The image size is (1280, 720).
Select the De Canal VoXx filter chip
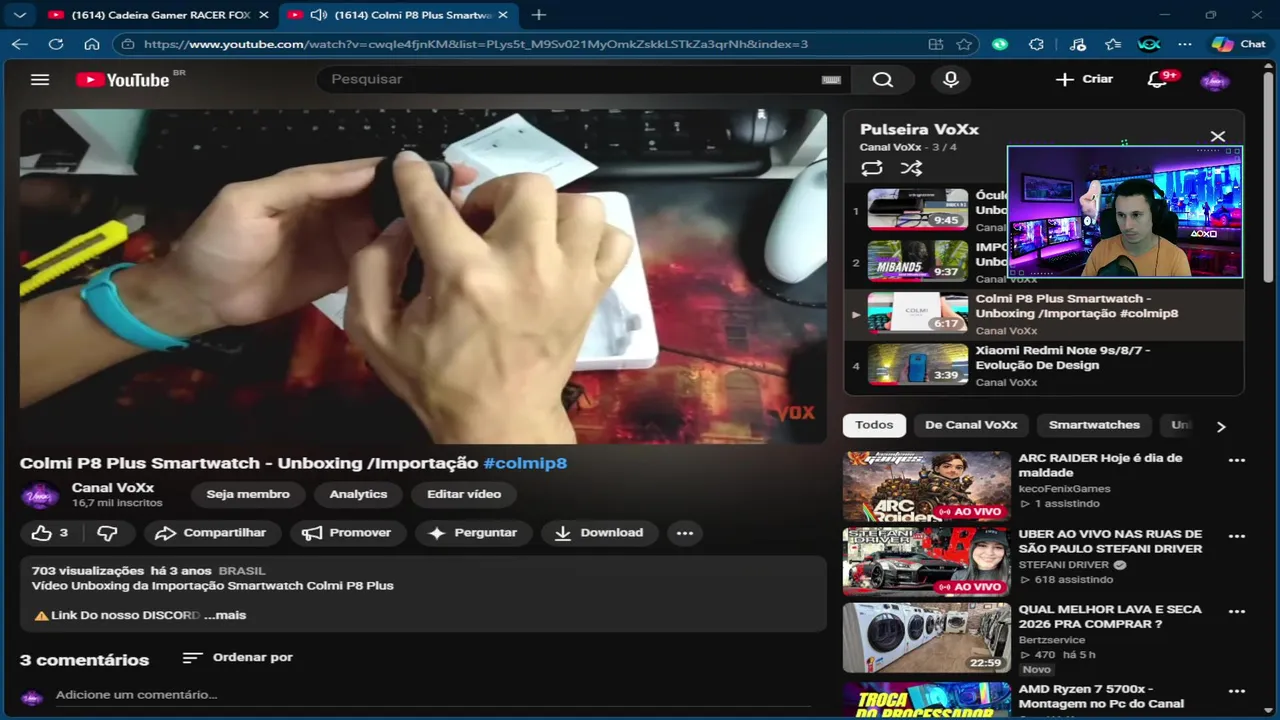(971, 425)
